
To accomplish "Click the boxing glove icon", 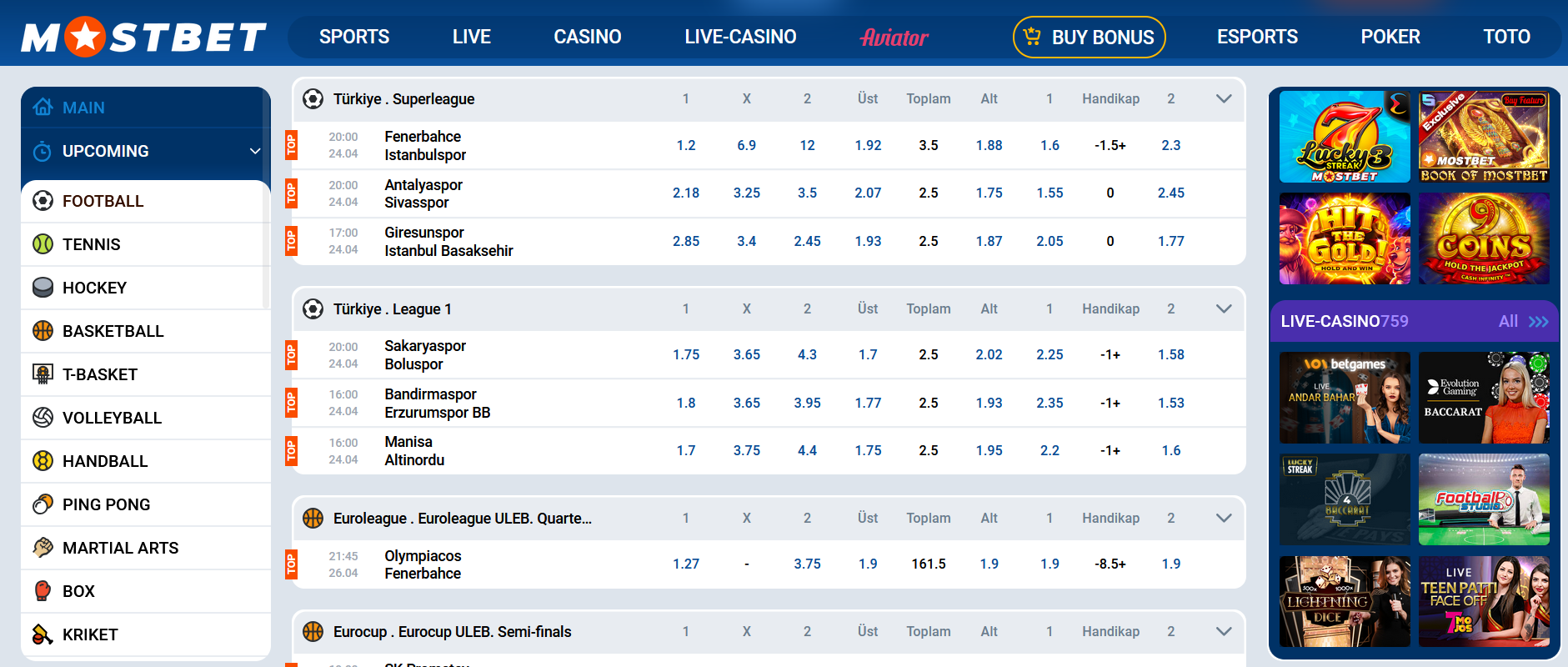I will [x=43, y=591].
